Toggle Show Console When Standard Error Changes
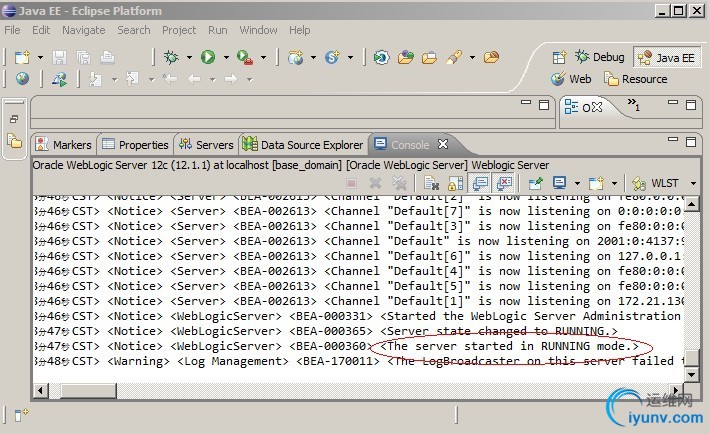The width and height of the screenshot is (709, 434). click(x=505, y=183)
